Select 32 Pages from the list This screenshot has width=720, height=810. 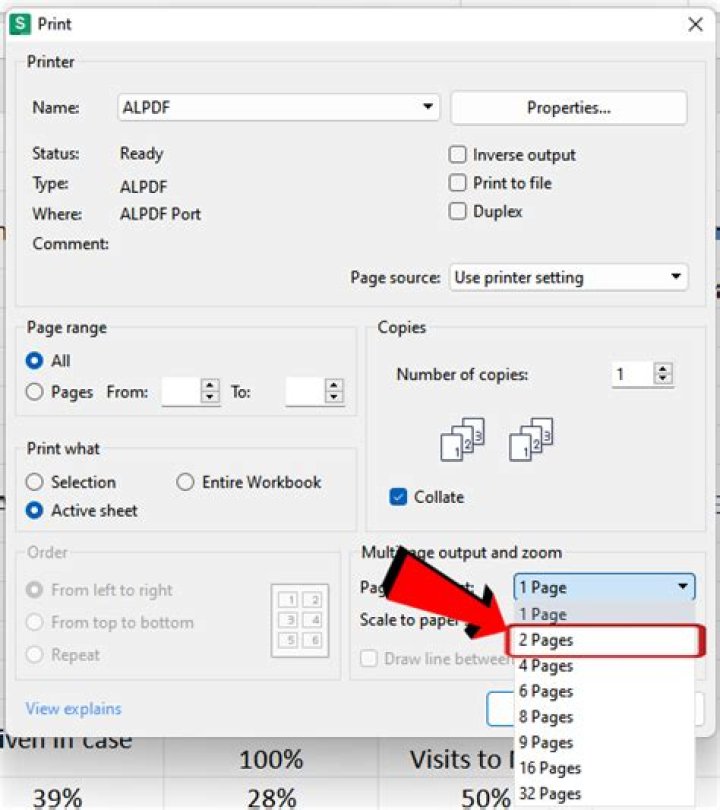coord(604,793)
